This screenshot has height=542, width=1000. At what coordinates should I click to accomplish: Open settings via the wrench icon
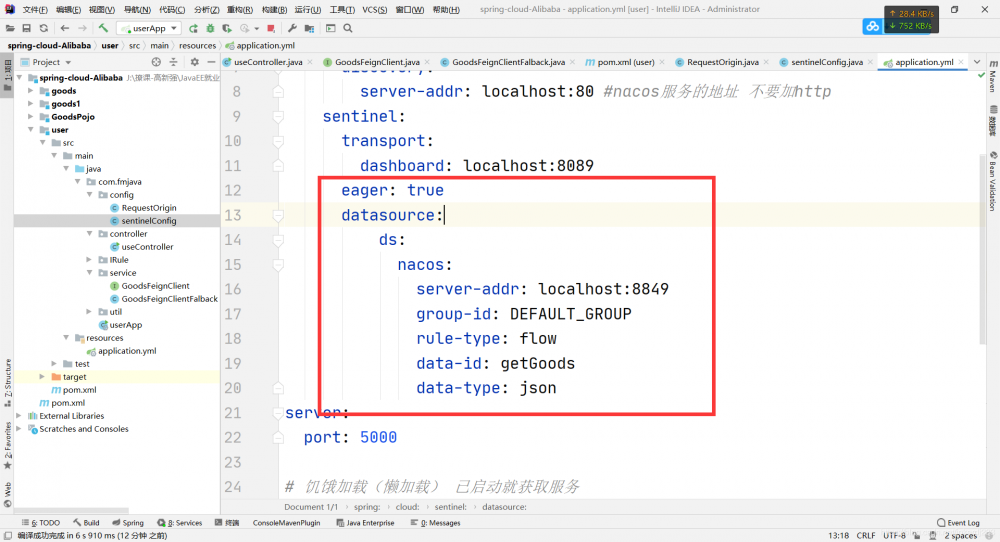click(x=292, y=28)
